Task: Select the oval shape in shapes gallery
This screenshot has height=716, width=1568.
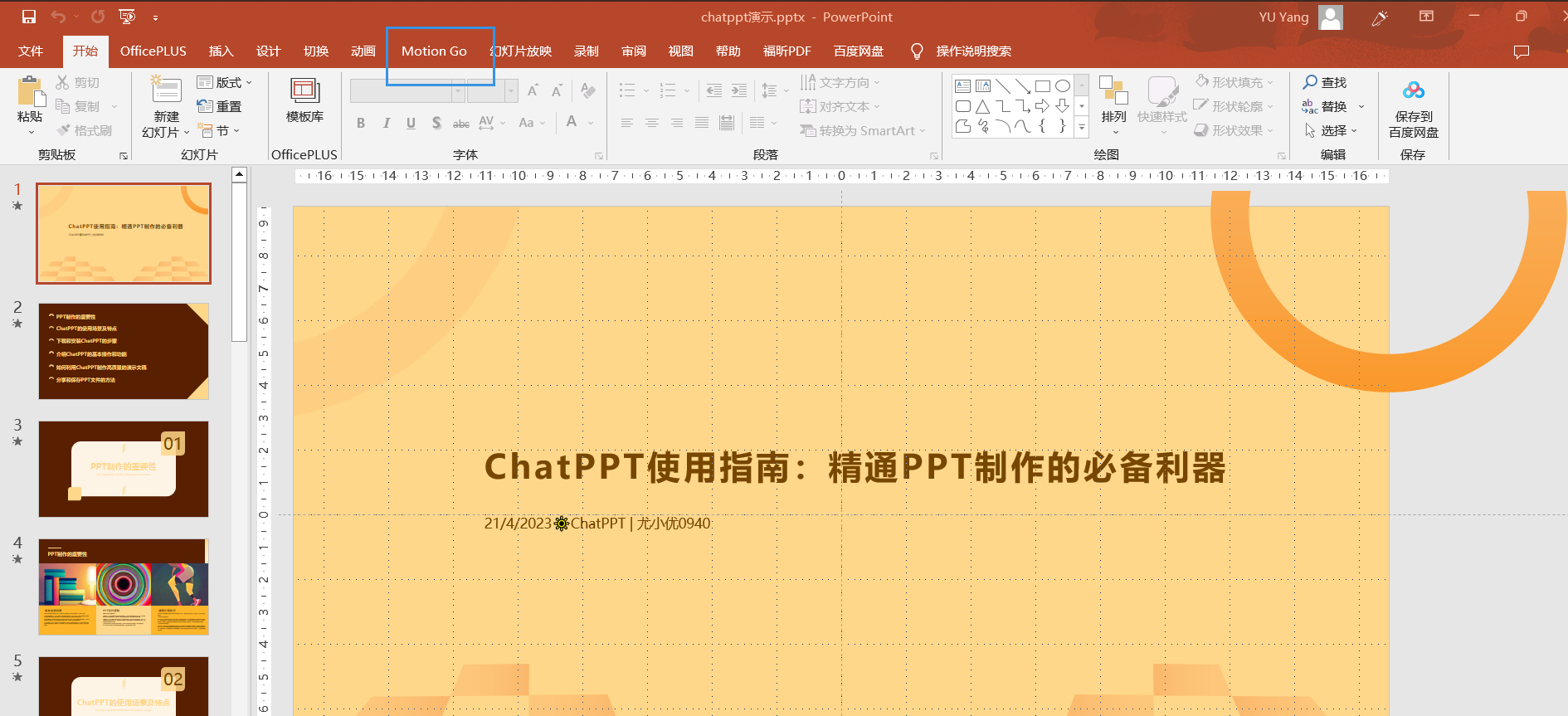Action: click(x=1062, y=85)
